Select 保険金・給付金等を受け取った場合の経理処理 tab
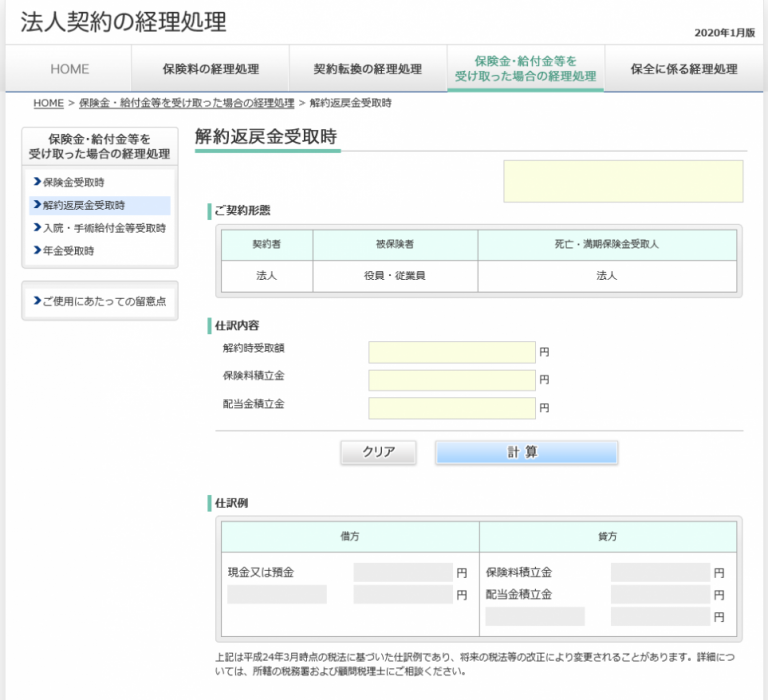Image resolution: width=768 pixels, height=700 pixels. coord(525,69)
